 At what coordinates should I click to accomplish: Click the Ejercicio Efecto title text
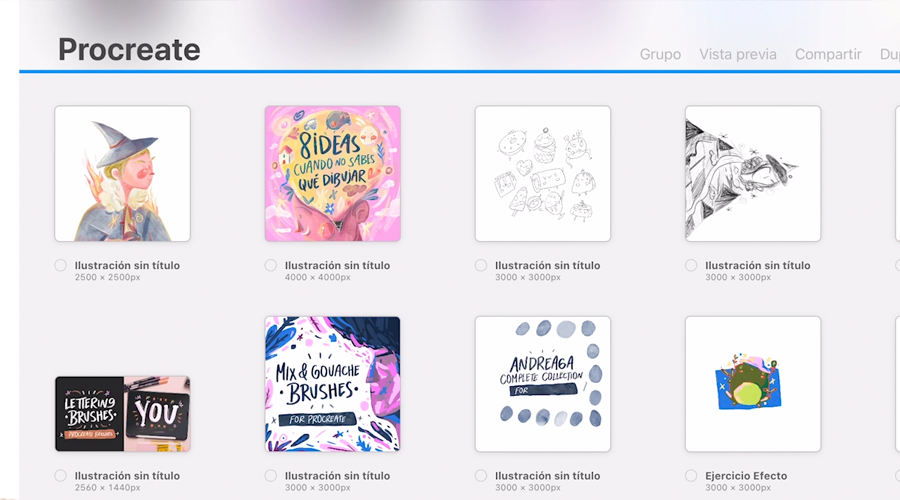pos(746,476)
